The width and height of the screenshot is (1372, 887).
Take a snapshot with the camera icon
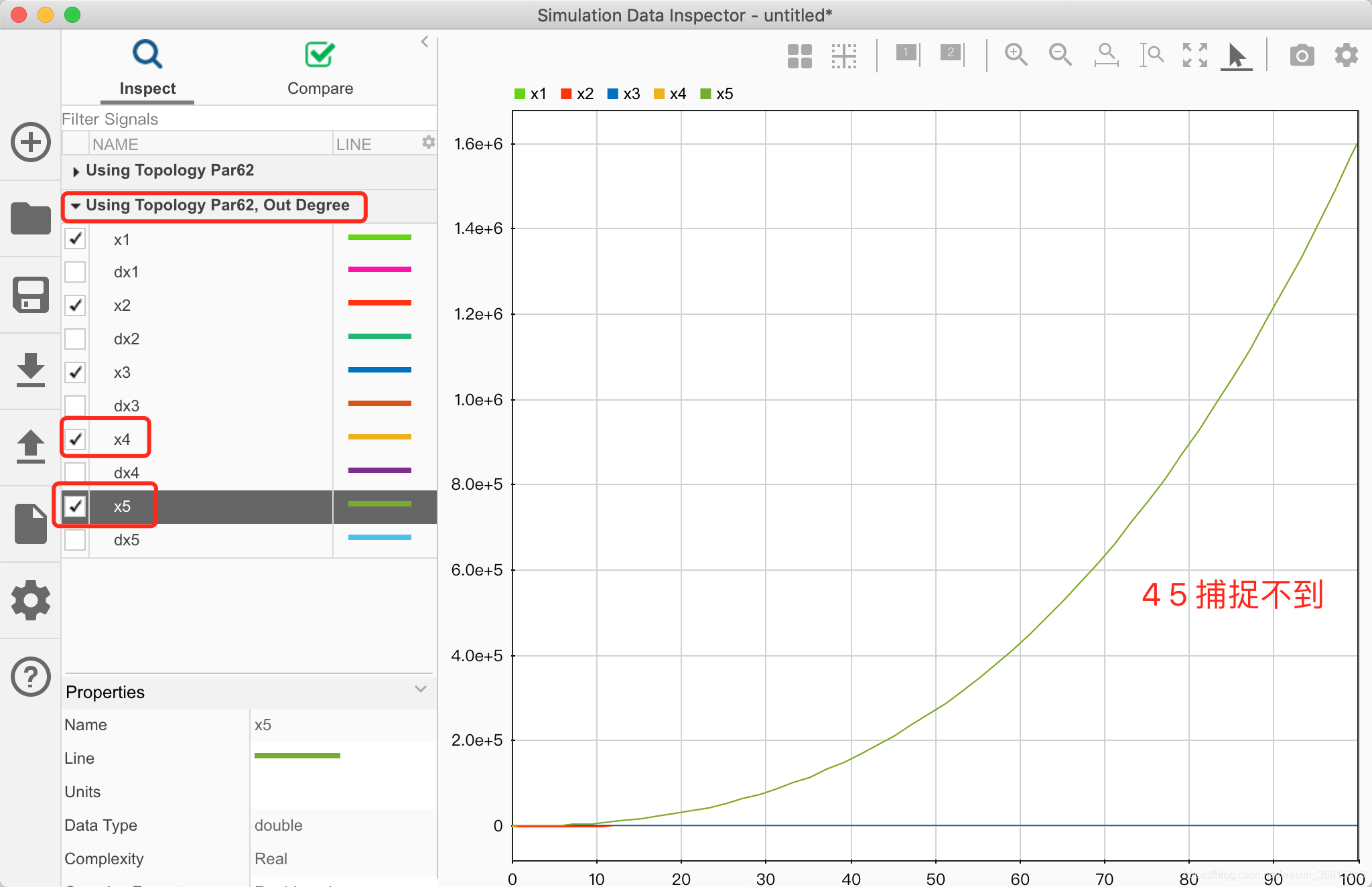pos(1302,55)
